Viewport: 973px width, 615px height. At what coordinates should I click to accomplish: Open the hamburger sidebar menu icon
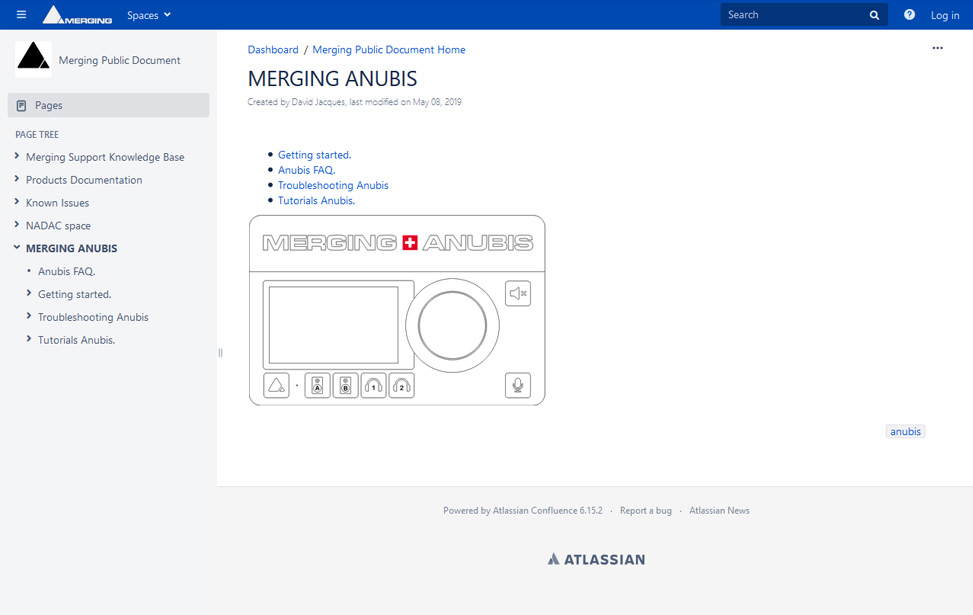pyautogui.click(x=21, y=14)
